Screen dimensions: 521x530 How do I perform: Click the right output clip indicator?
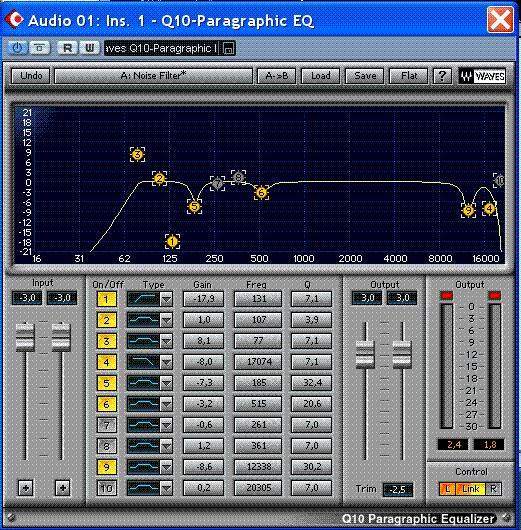pos(495,296)
